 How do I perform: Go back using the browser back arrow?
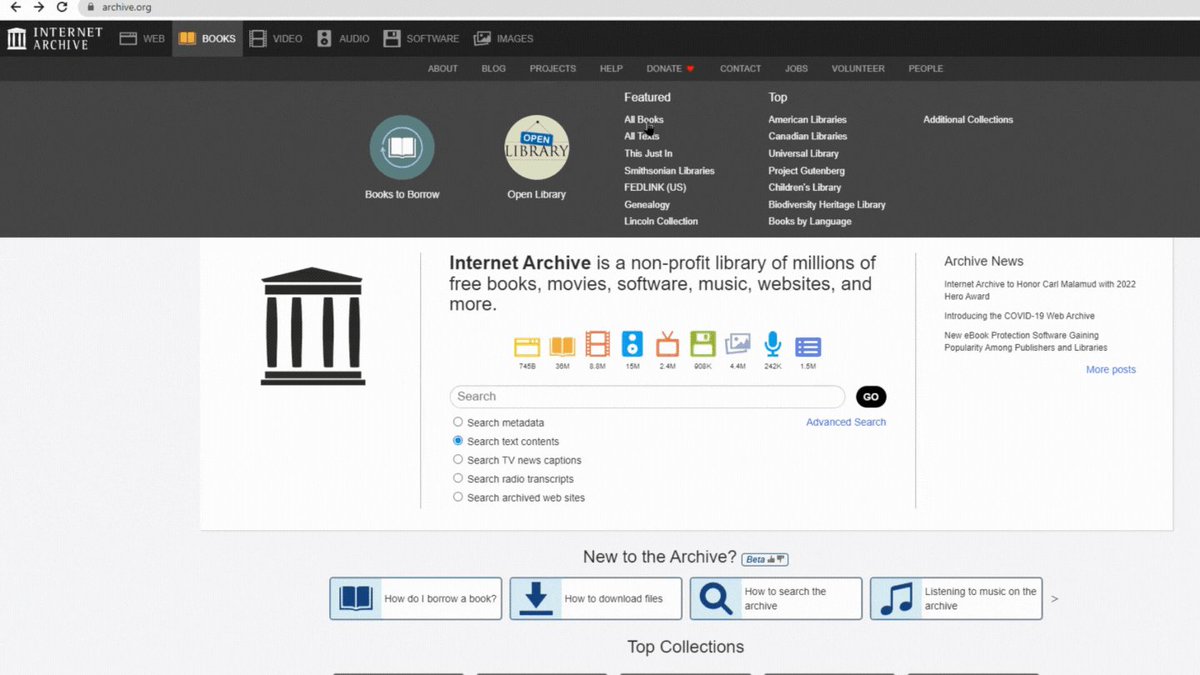(15, 7)
